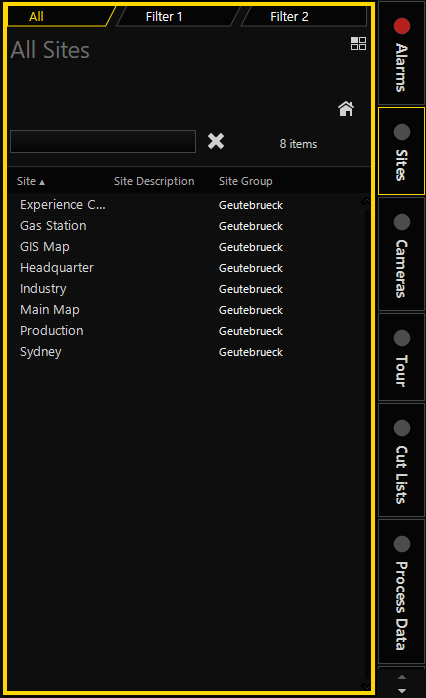Clear the search with the X icon
Viewport: 426px width, 698px height.
[x=216, y=142]
